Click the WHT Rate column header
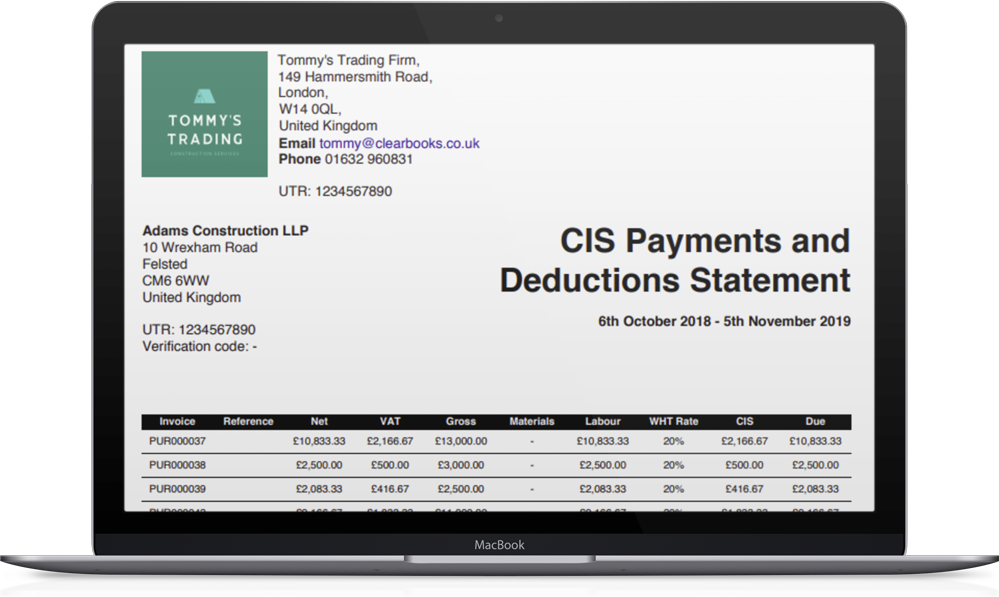This screenshot has width=999, height=597. tap(674, 421)
